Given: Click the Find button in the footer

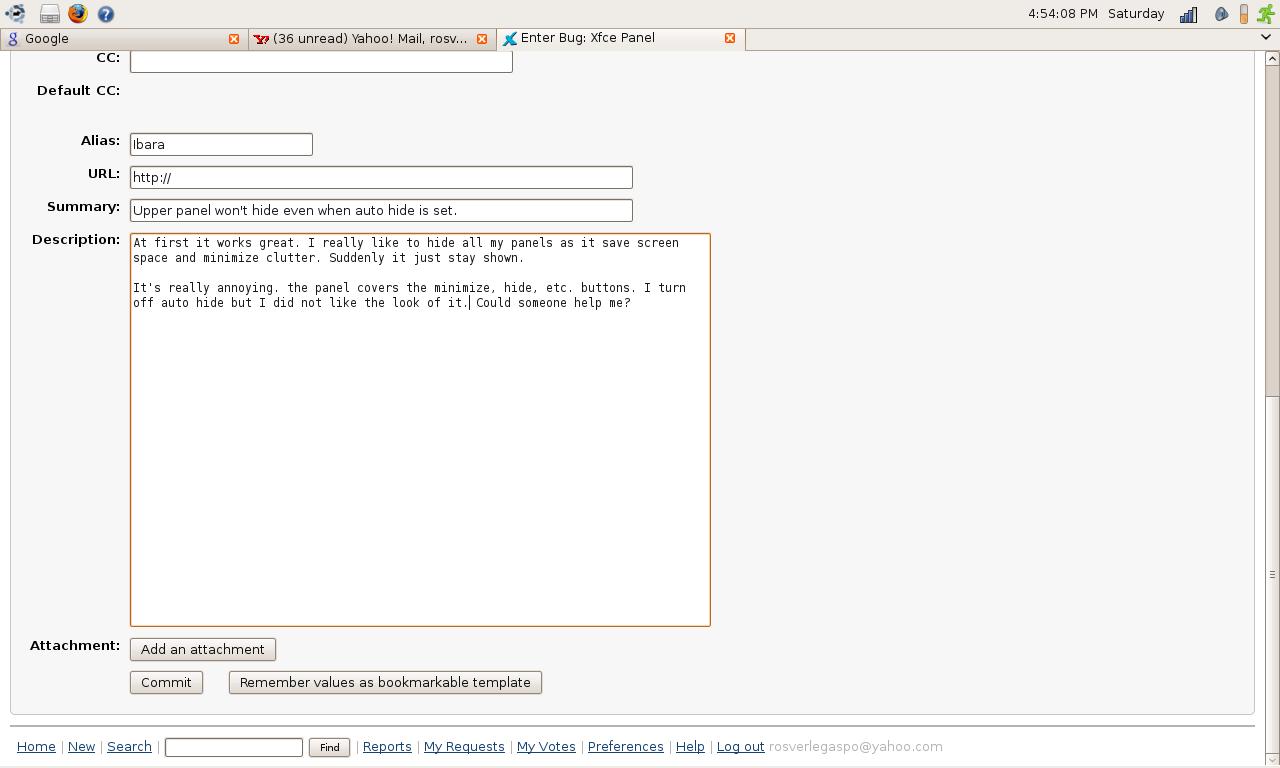Looking at the screenshot, I should click(x=329, y=747).
